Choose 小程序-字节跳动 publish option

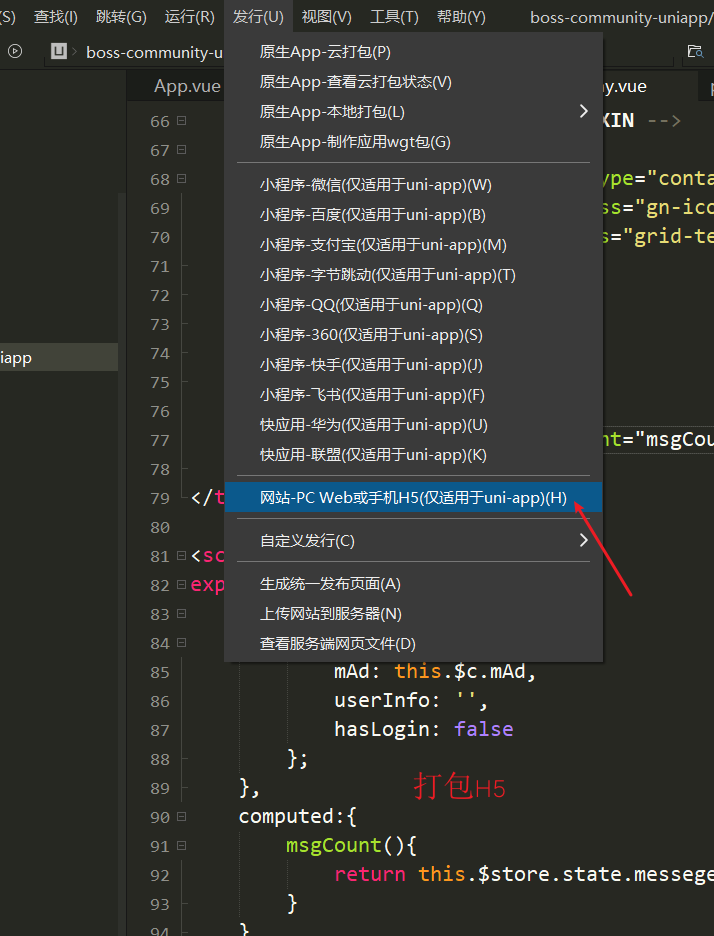click(413, 275)
